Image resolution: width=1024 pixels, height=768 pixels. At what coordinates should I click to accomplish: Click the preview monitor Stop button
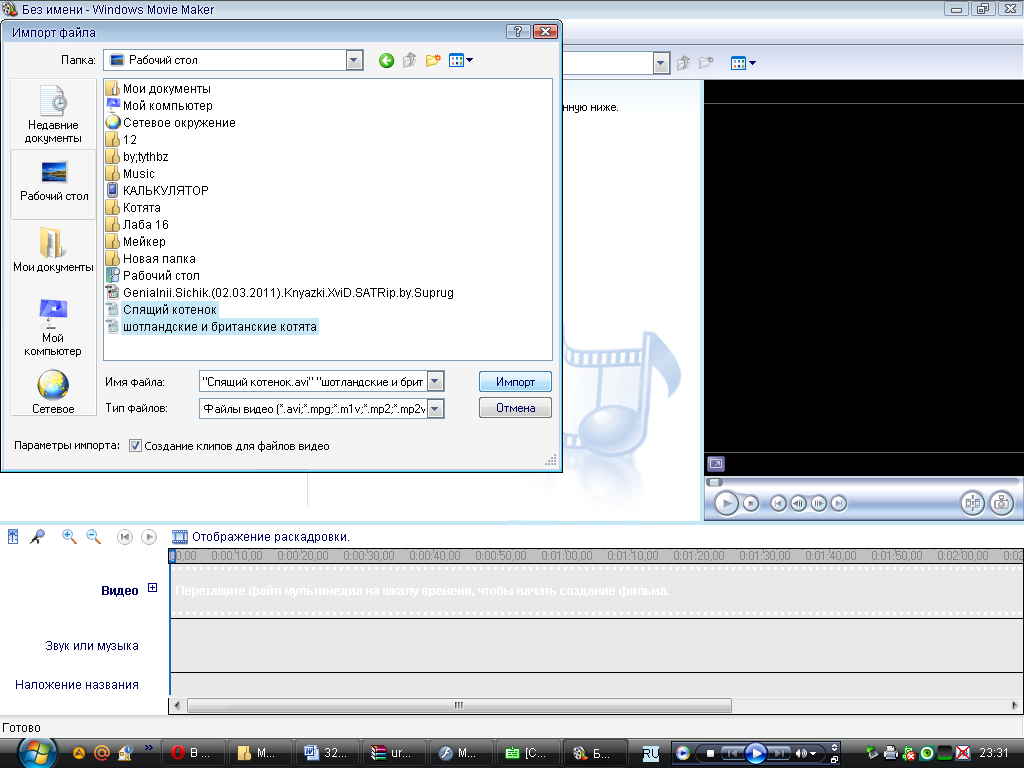pyautogui.click(x=751, y=504)
